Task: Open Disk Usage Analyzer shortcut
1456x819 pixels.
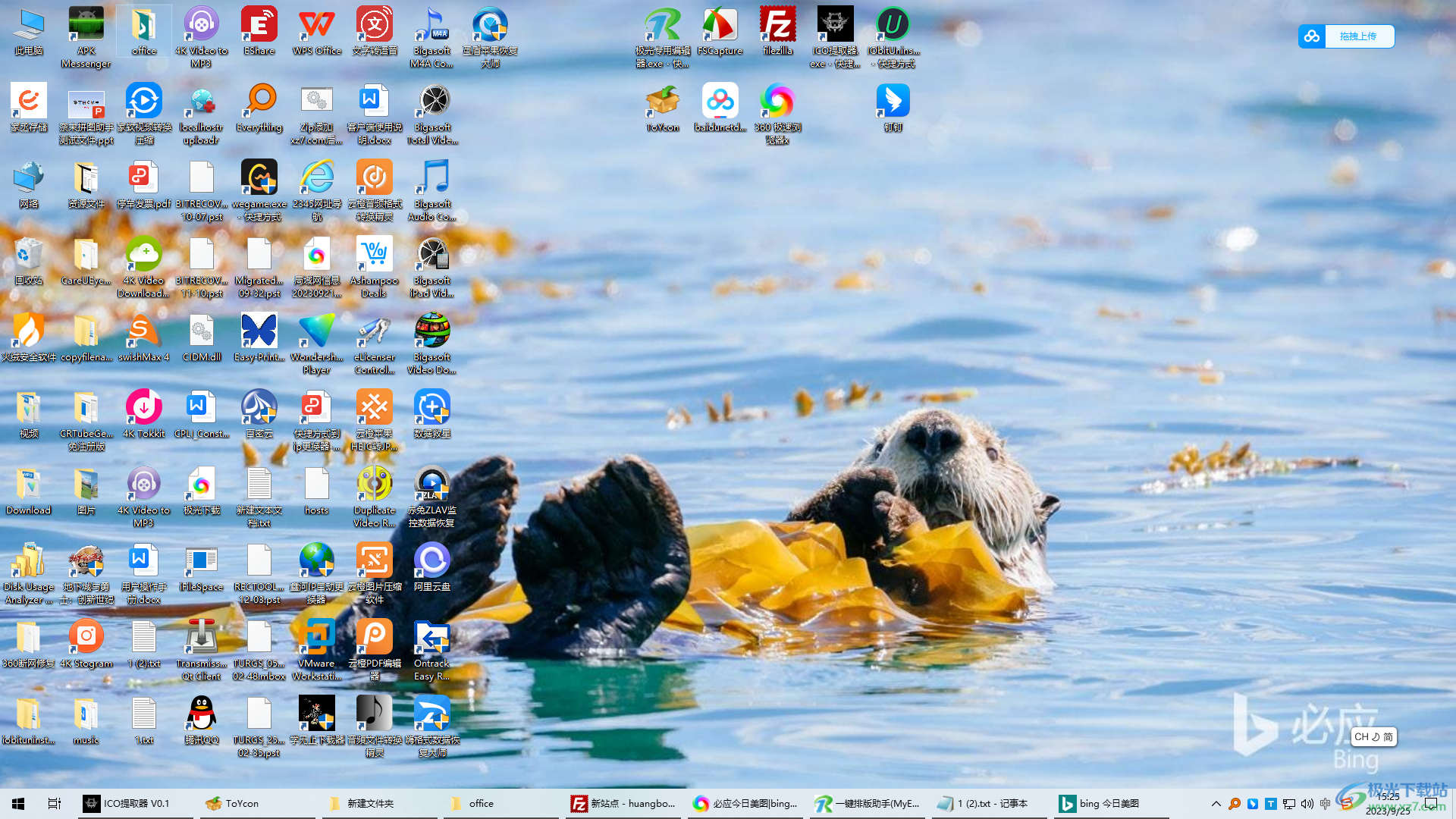Action: pyautogui.click(x=28, y=573)
